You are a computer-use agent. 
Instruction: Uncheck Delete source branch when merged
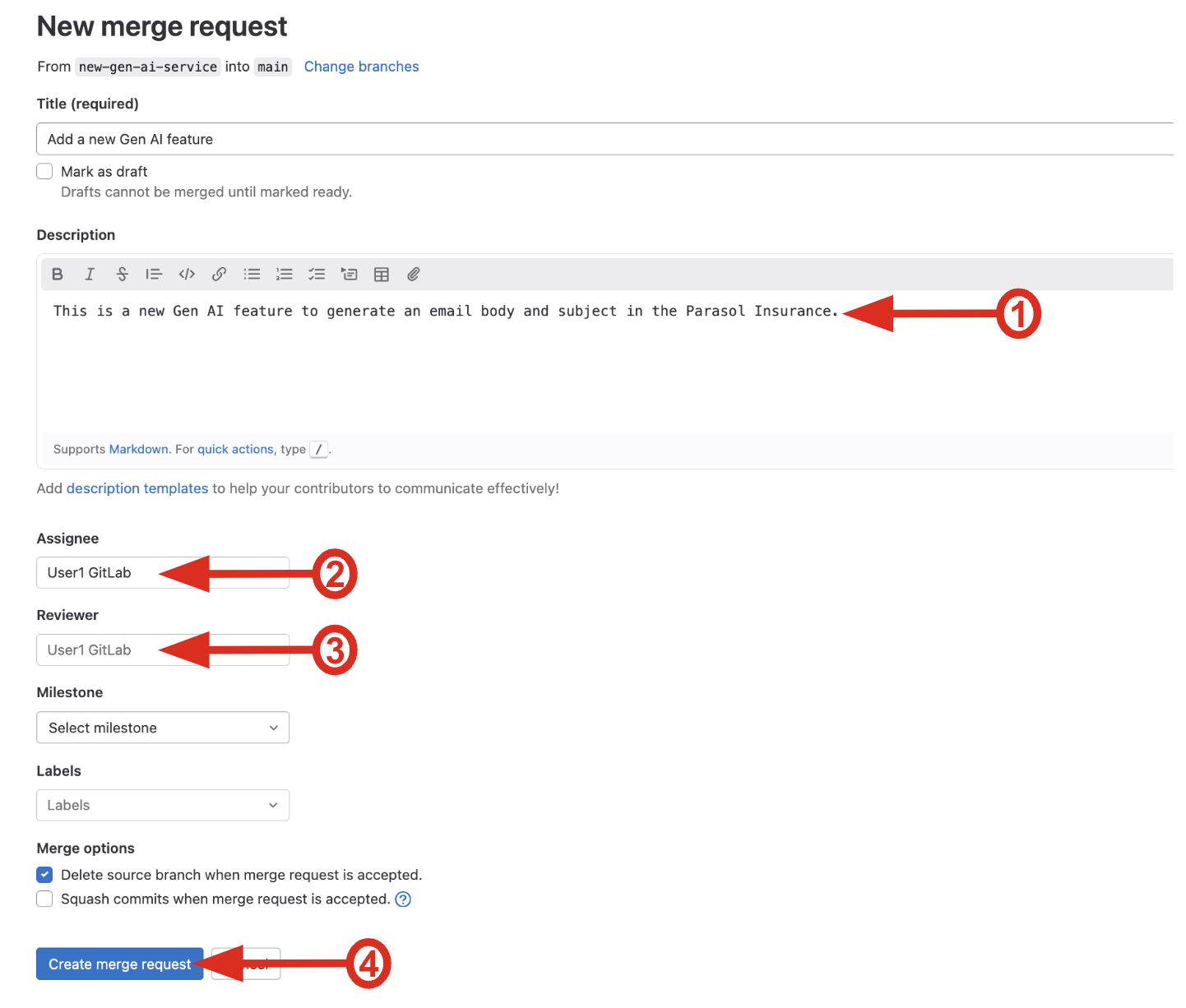[x=45, y=875]
